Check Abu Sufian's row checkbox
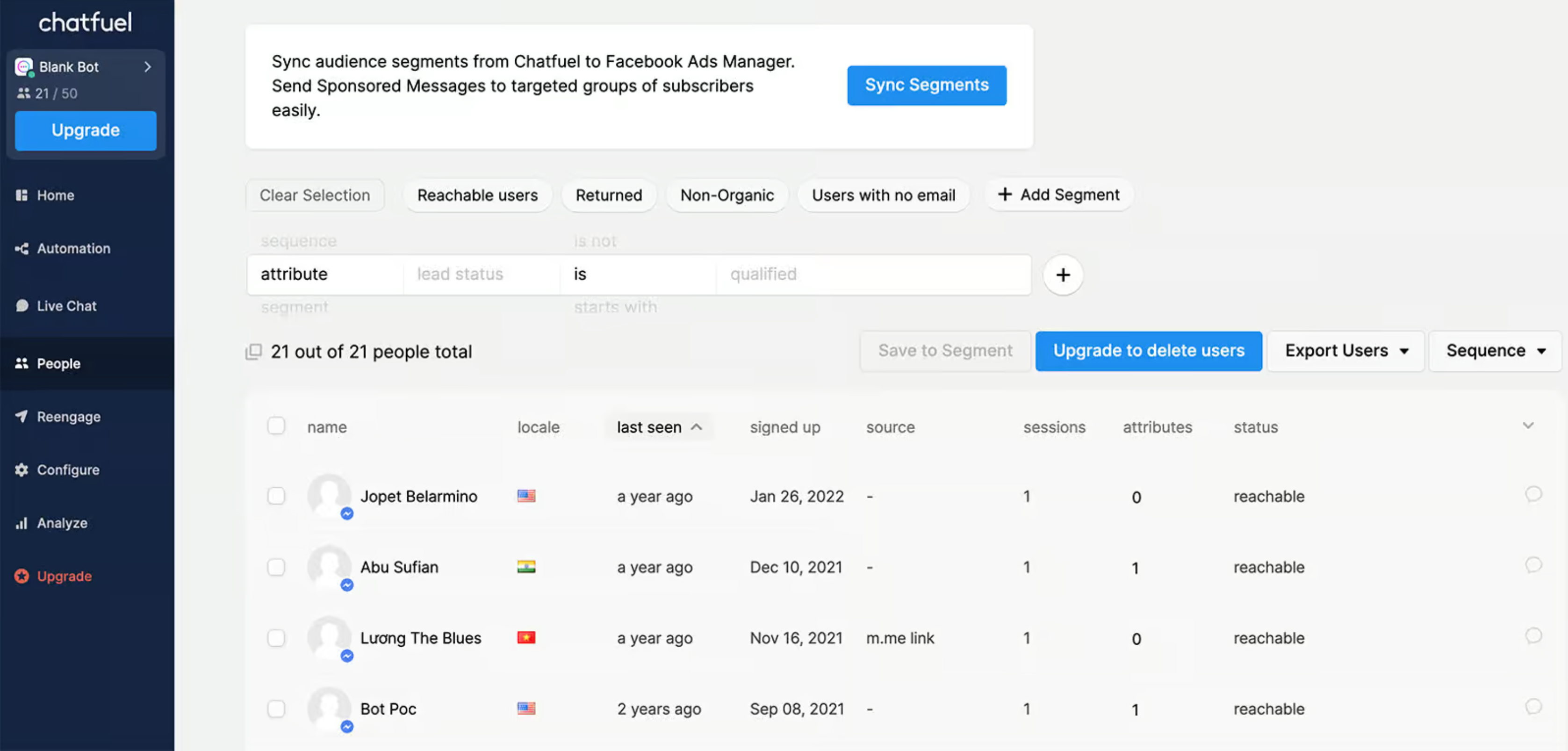 tap(276, 567)
